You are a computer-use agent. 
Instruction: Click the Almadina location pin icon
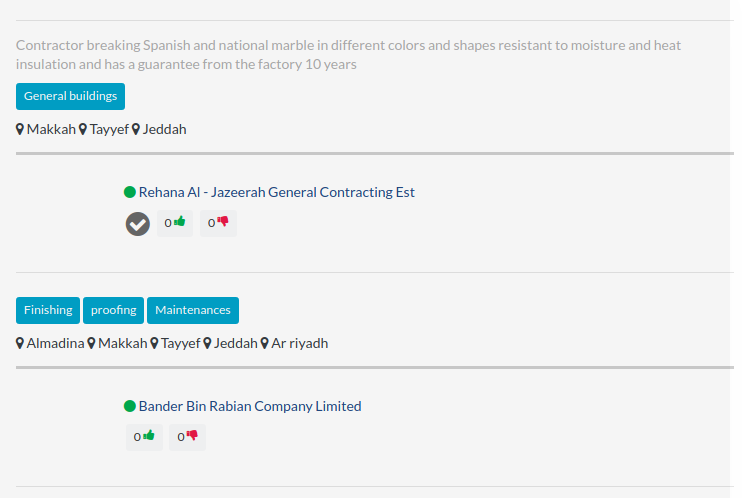tap(20, 343)
